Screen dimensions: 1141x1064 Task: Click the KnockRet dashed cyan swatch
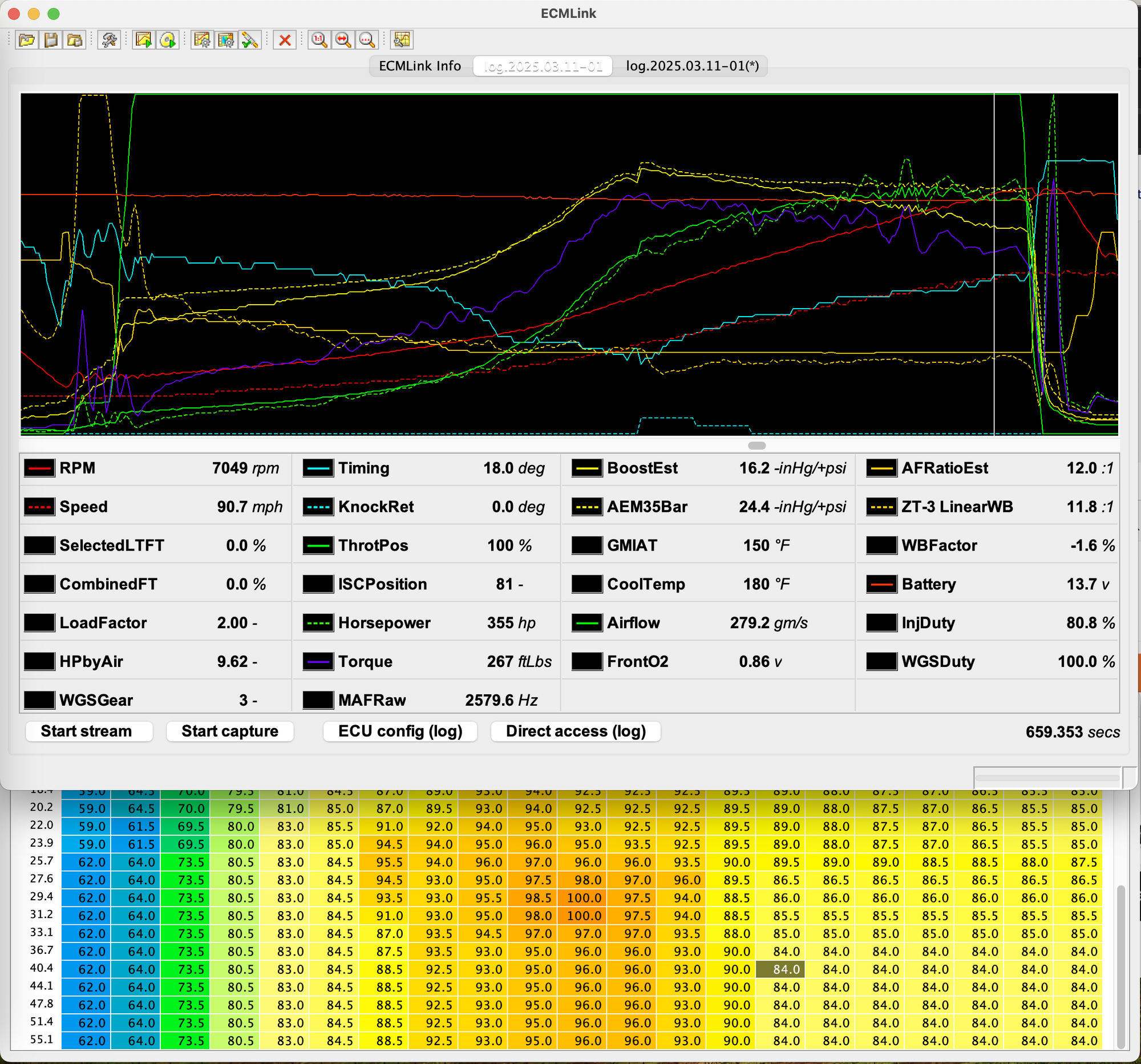click(318, 507)
